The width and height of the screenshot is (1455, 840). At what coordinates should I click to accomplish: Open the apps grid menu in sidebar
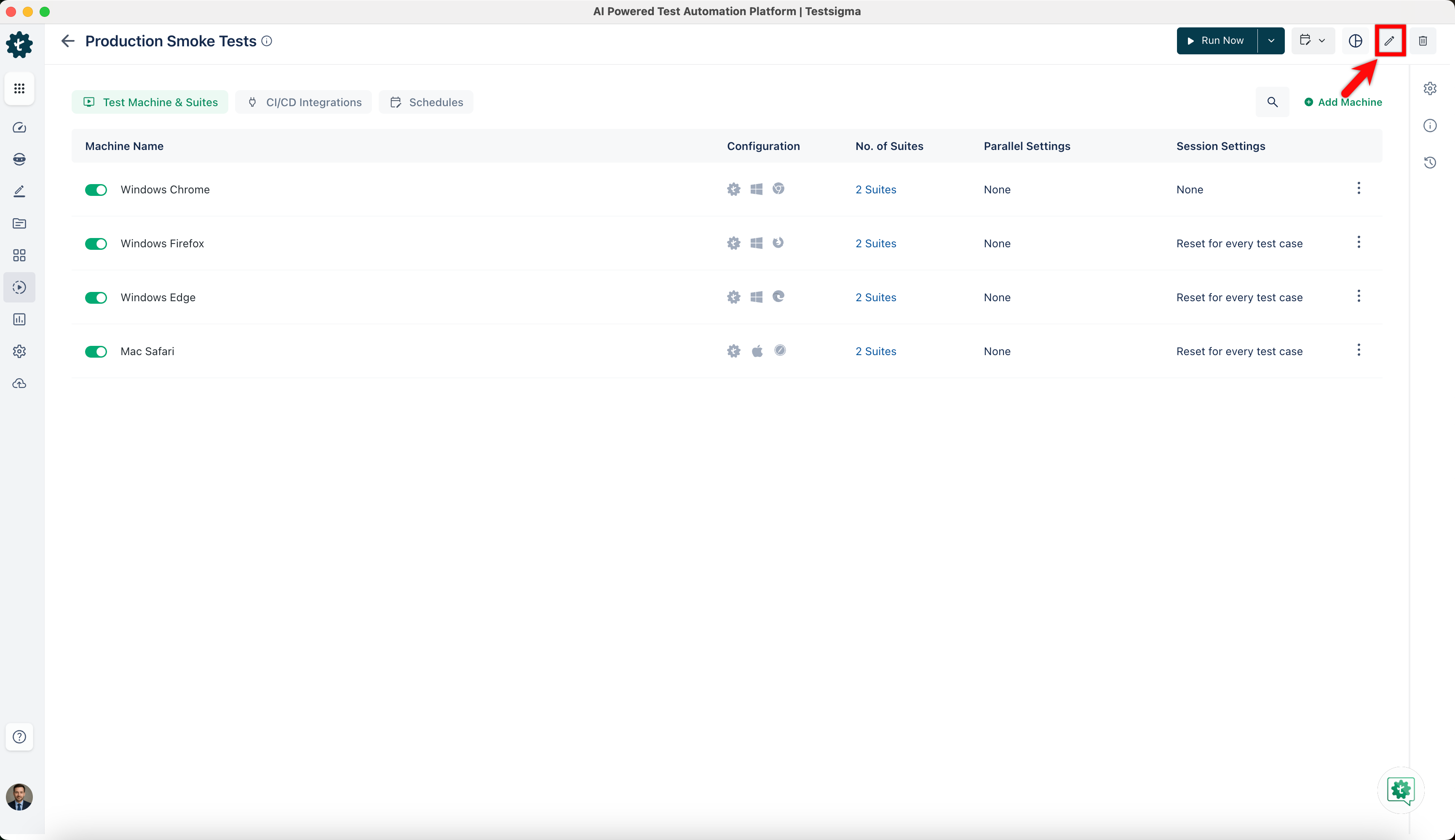[x=19, y=88]
